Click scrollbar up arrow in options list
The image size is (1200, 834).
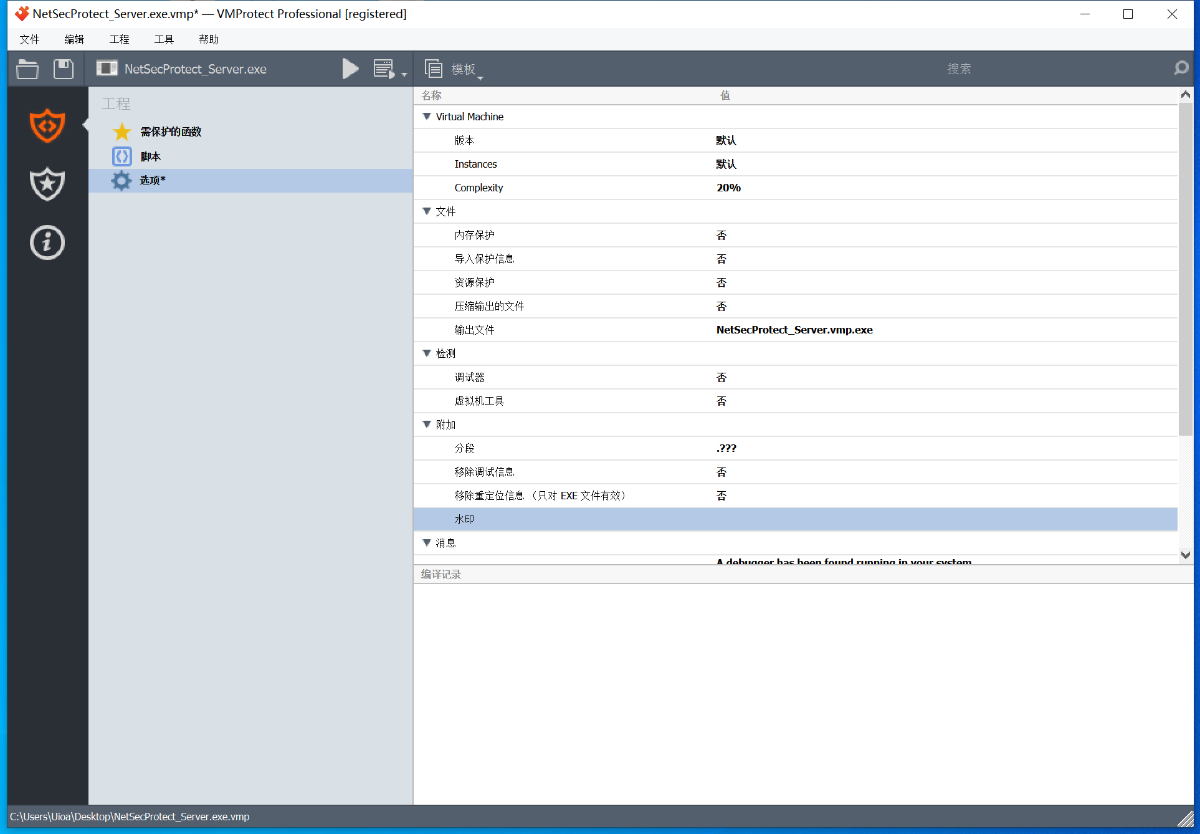coord(1186,95)
